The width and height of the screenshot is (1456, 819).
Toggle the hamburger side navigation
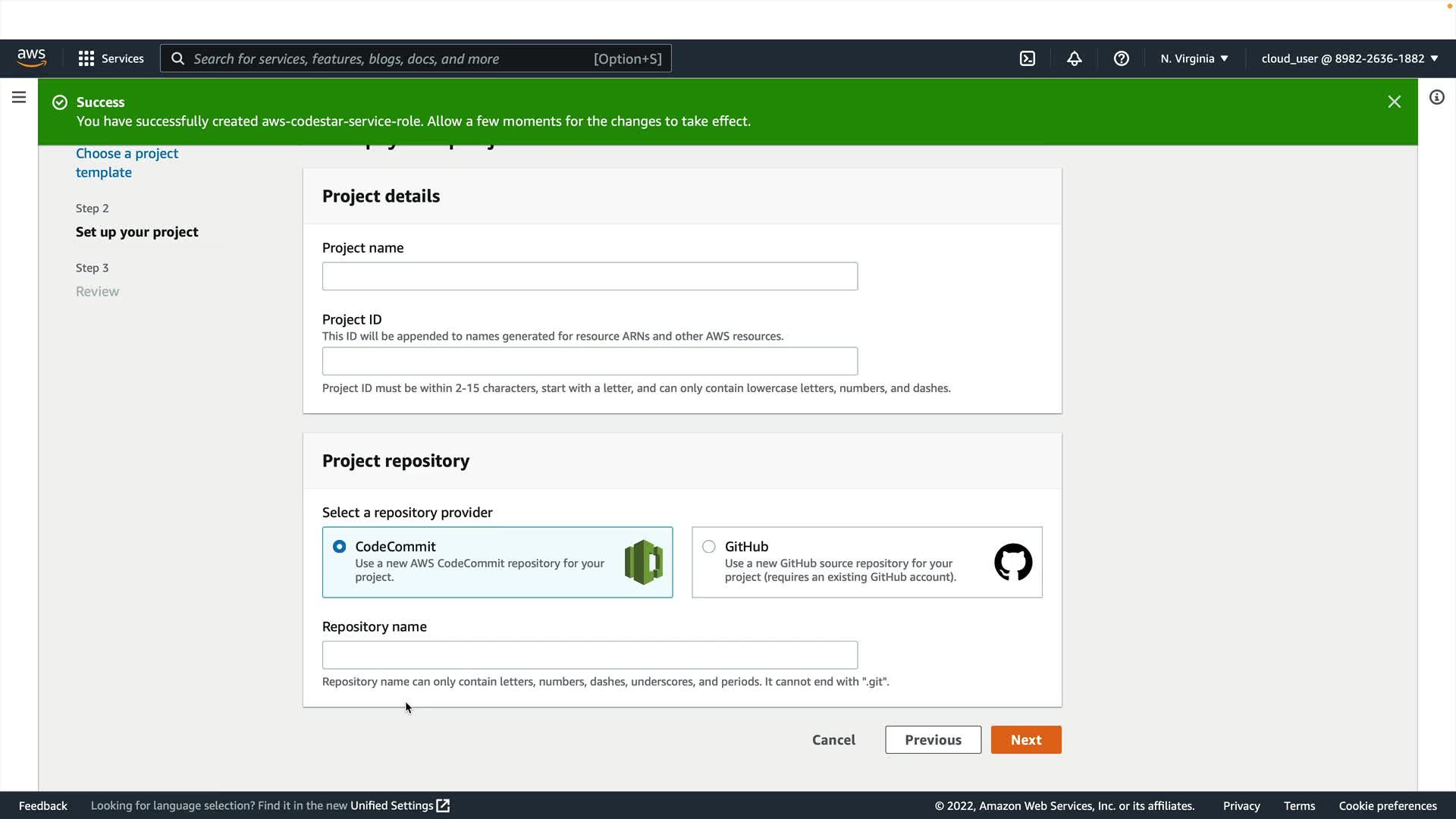tap(19, 97)
